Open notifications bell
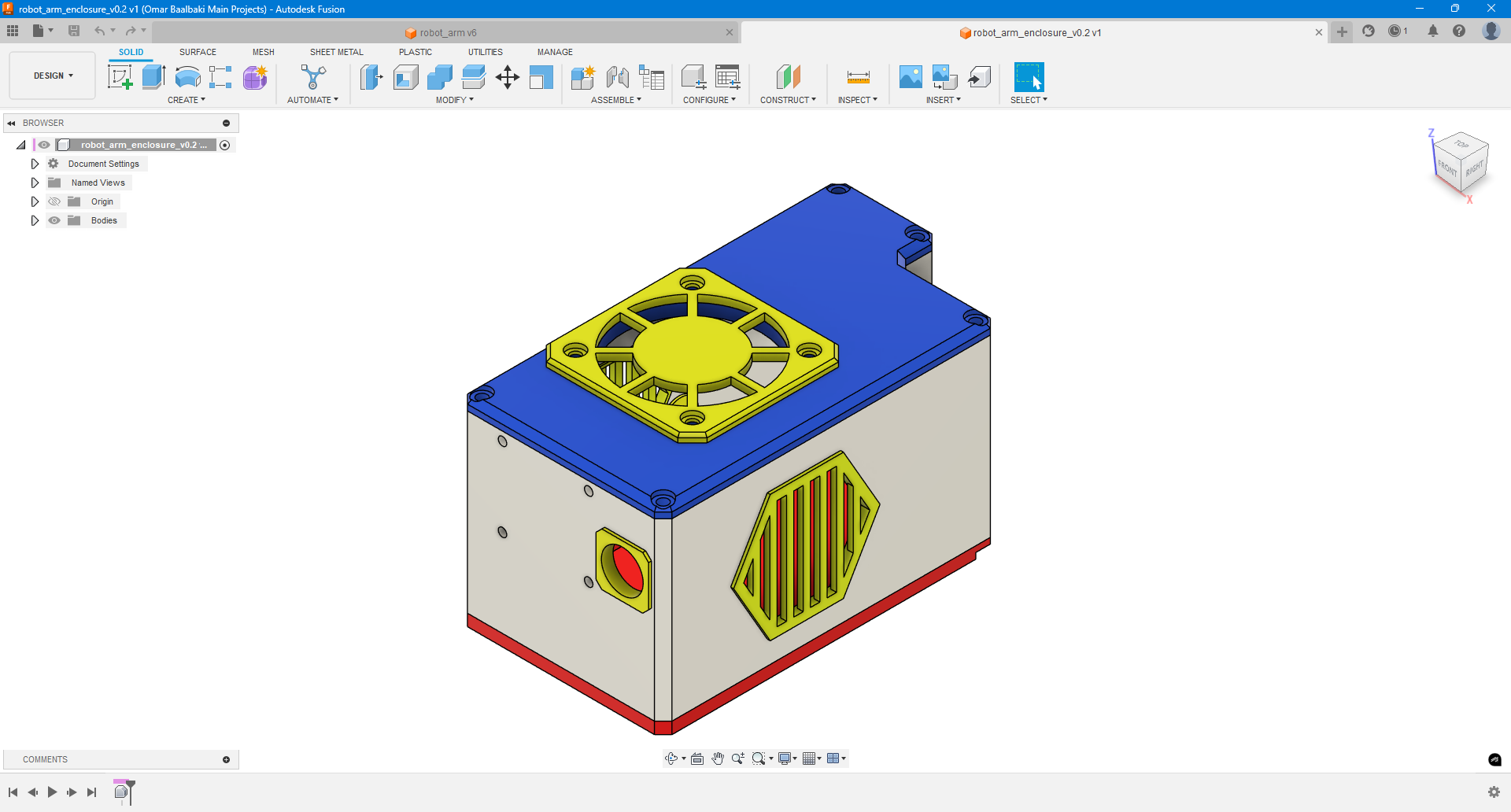 [1433, 31]
